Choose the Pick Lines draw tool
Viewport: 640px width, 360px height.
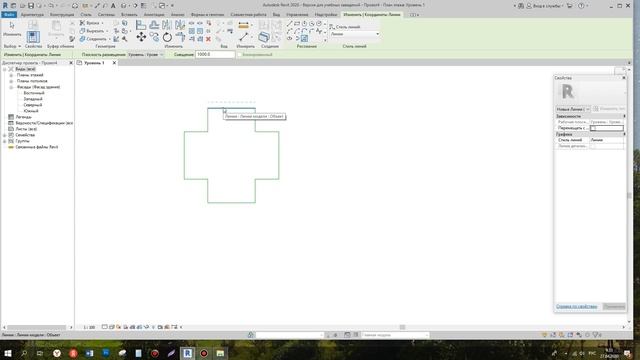click(x=304, y=39)
